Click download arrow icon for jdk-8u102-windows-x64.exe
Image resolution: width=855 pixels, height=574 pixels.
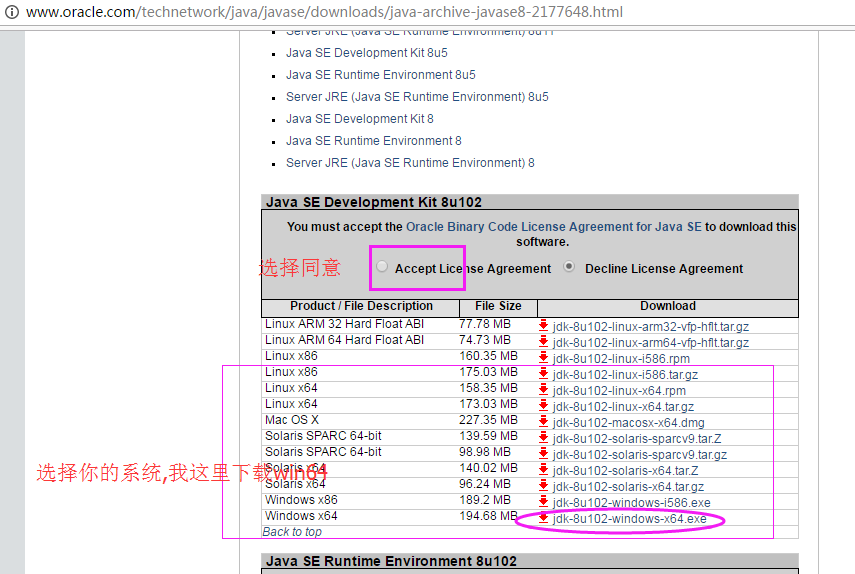tap(543, 518)
